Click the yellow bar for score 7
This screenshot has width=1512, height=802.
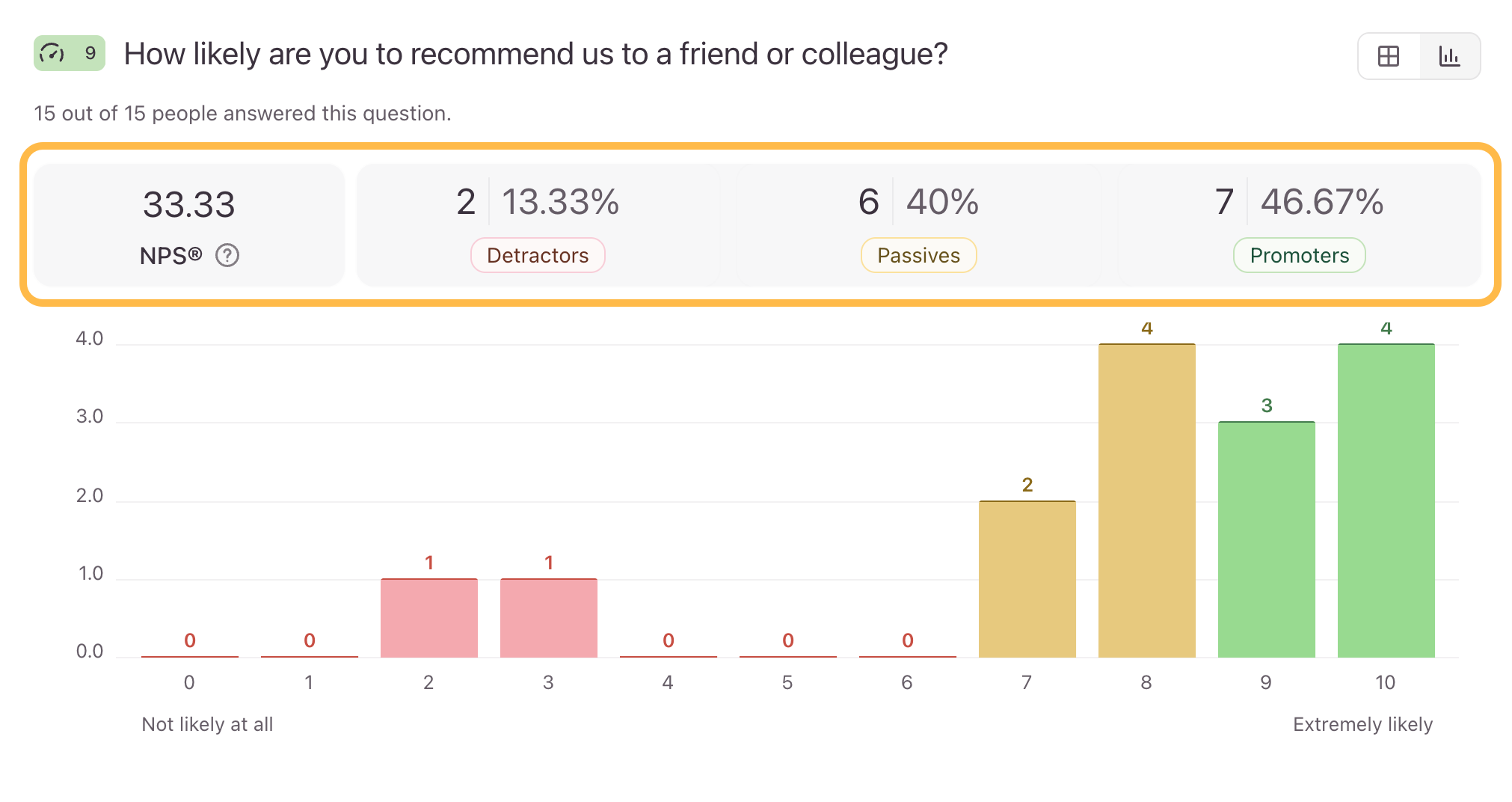coord(1027,580)
